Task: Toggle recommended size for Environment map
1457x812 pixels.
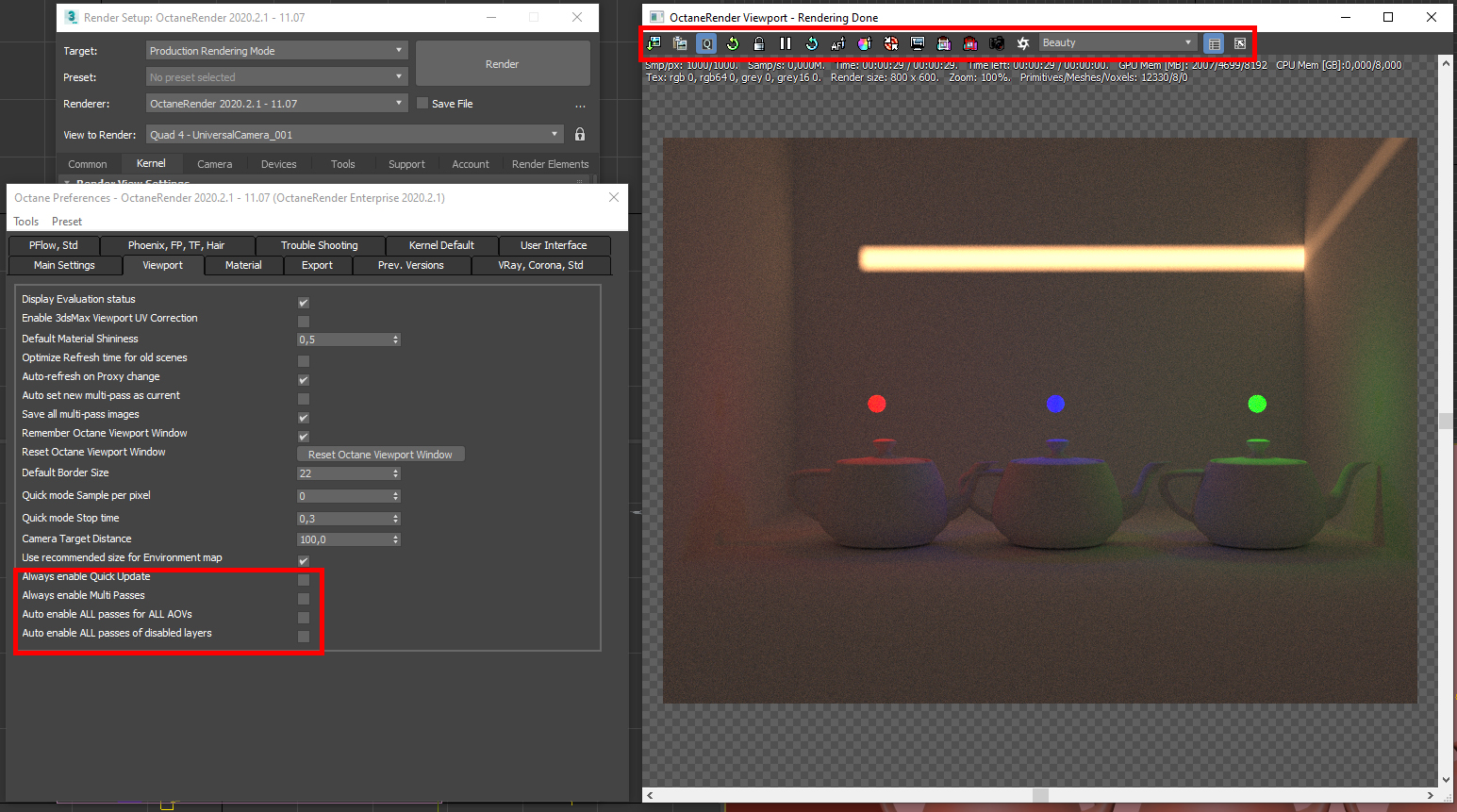Action: click(304, 561)
